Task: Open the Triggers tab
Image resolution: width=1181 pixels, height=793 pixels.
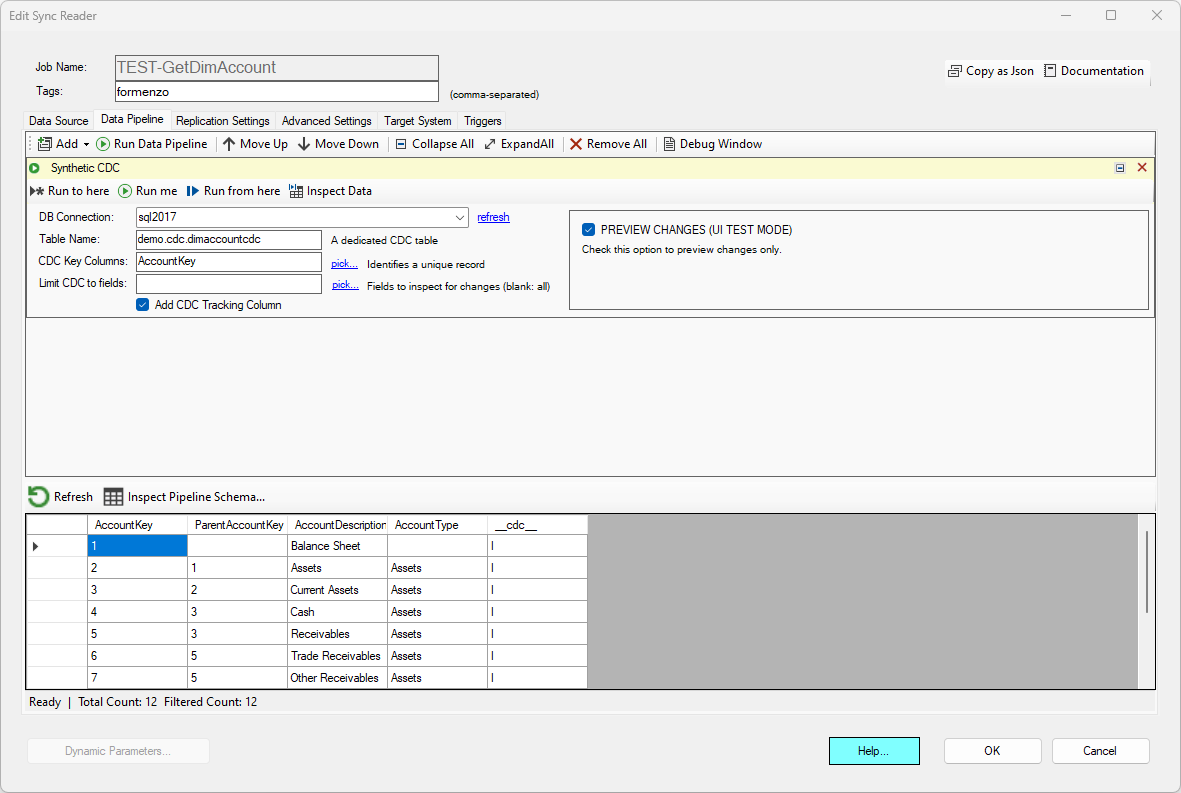Action: click(483, 120)
